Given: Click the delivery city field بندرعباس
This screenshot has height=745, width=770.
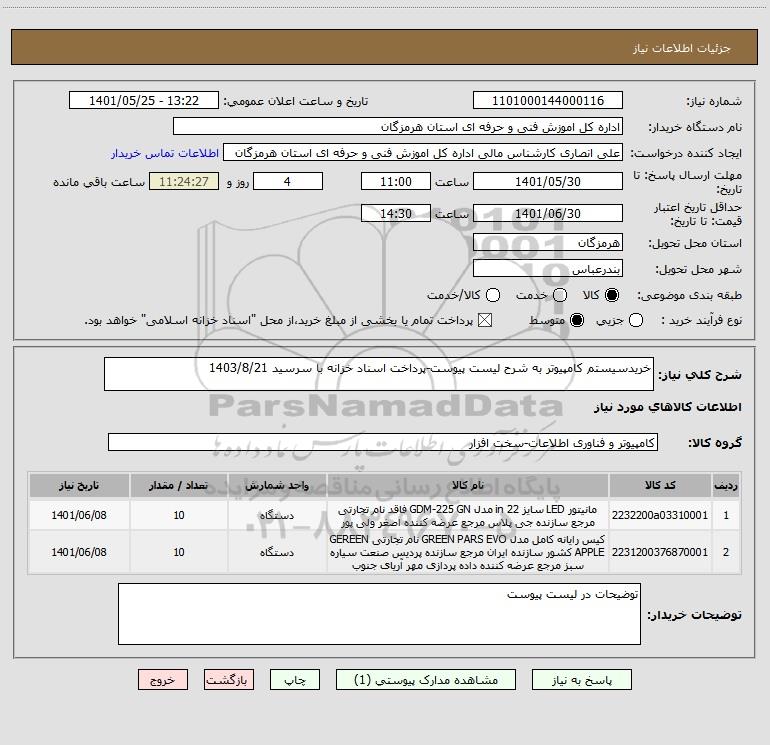Looking at the screenshot, I should [548, 269].
